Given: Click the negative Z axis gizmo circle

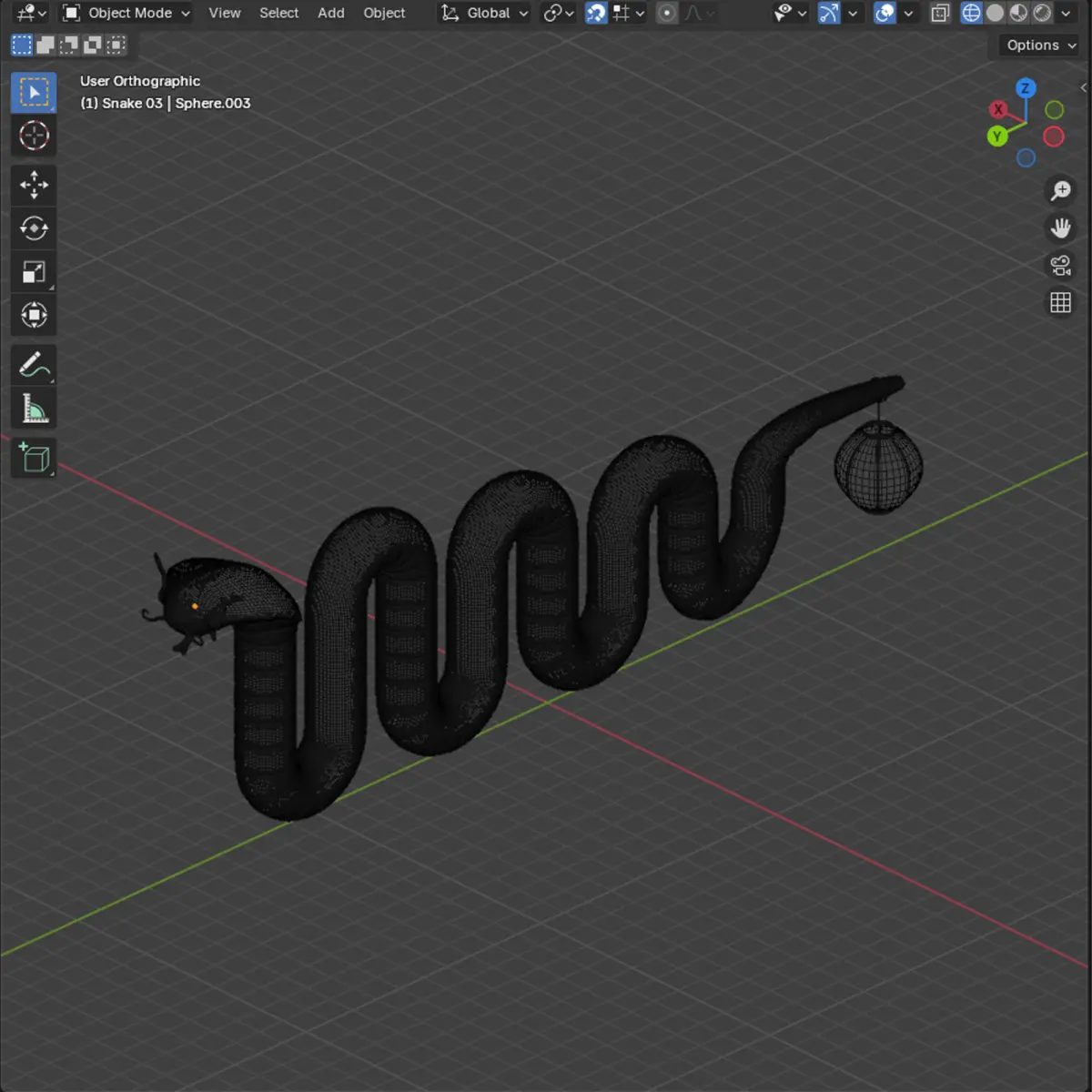Looking at the screenshot, I should click(x=1026, y=158).
